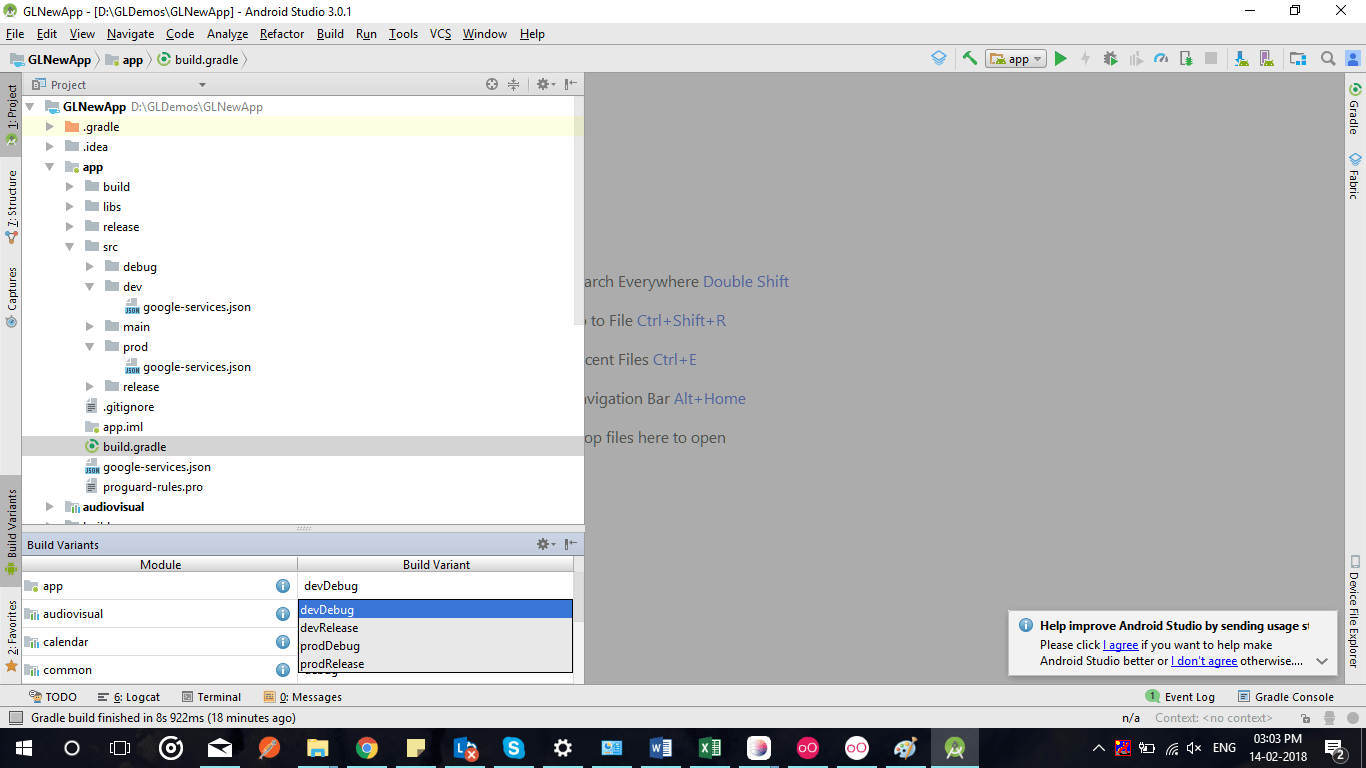Click the Make Project hammer icon
The width and height of the screenshot is (1366, 768).
[x=969, y=59]
